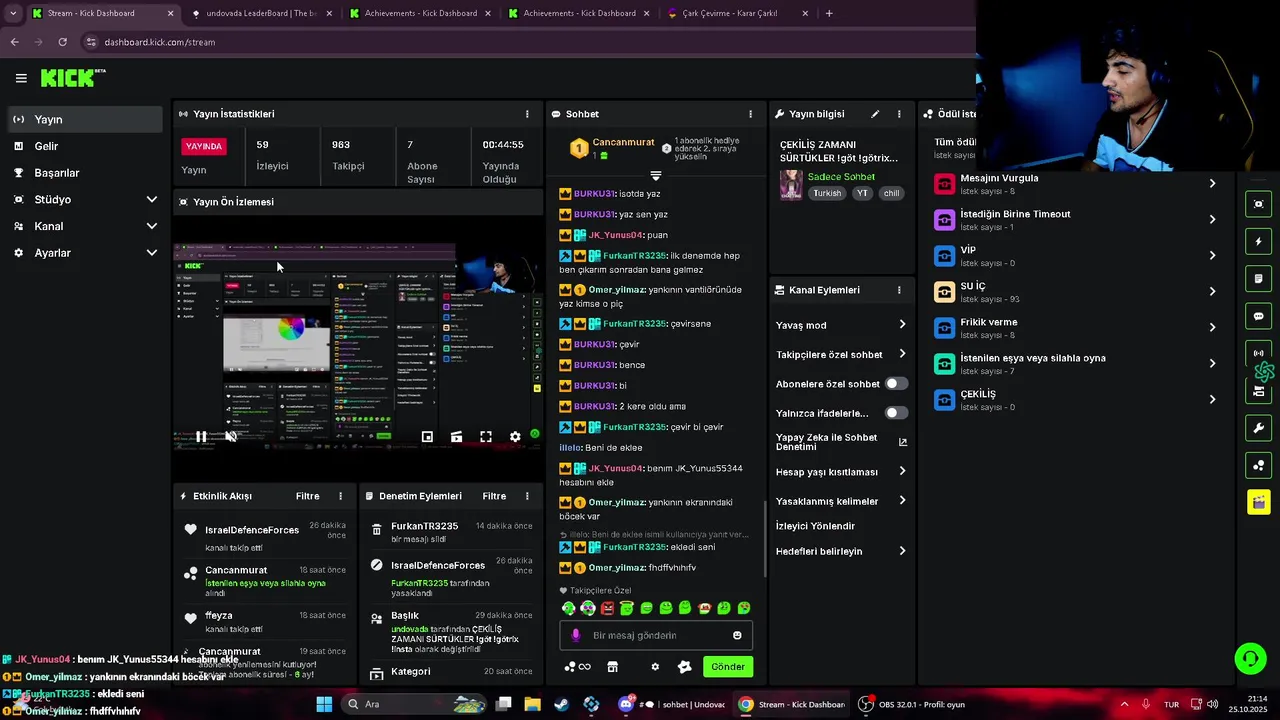Image resolution: width=1280 pixels, height=720 pixels.
Task: Open the hamburger menu beside Kick logo
Action: pos(21,78)
